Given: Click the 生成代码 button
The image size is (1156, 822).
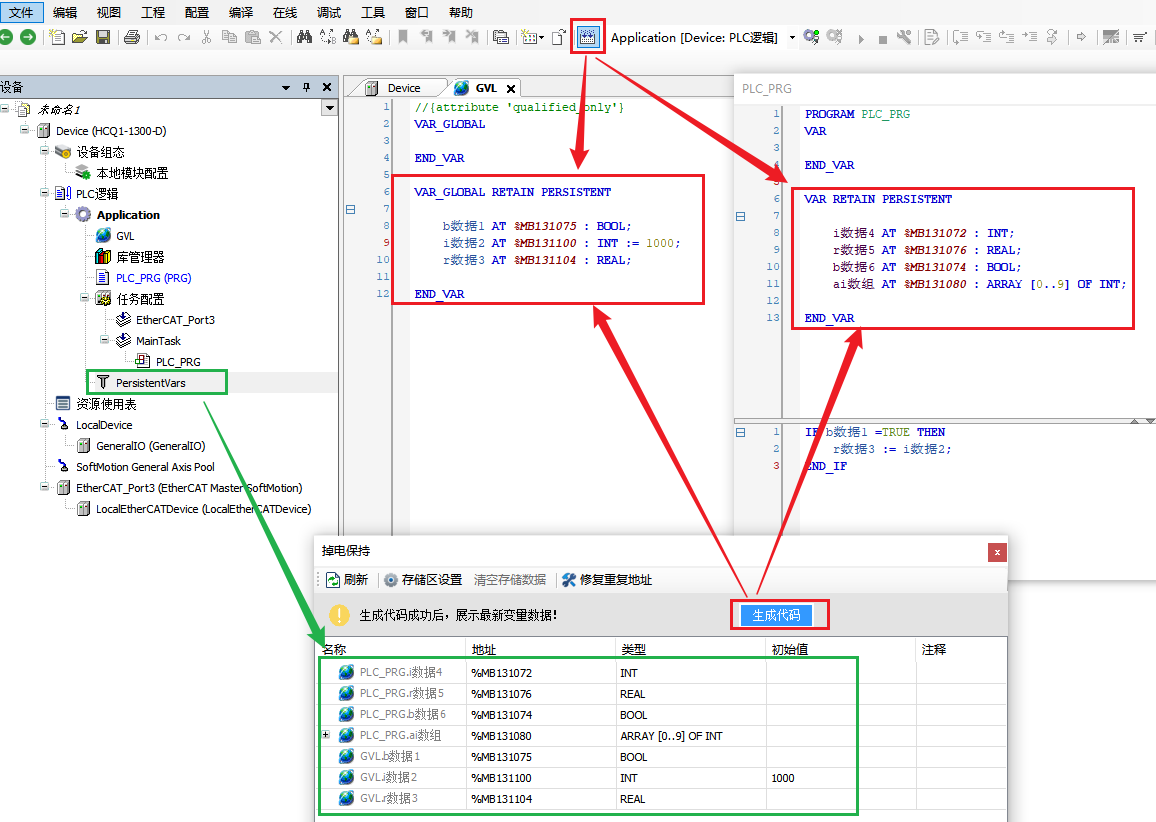Looking at the screenshot, I should click(776, 615).
